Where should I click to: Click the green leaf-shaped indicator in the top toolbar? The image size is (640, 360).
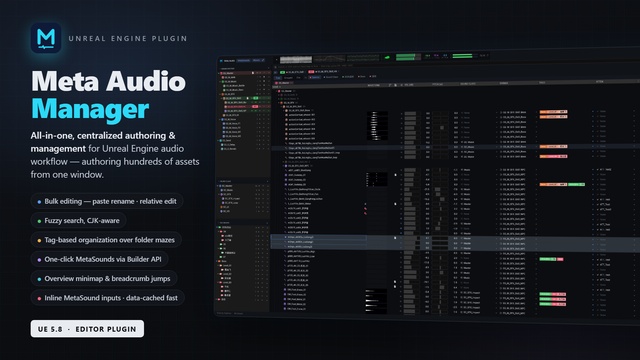click(x=387, y=57)
